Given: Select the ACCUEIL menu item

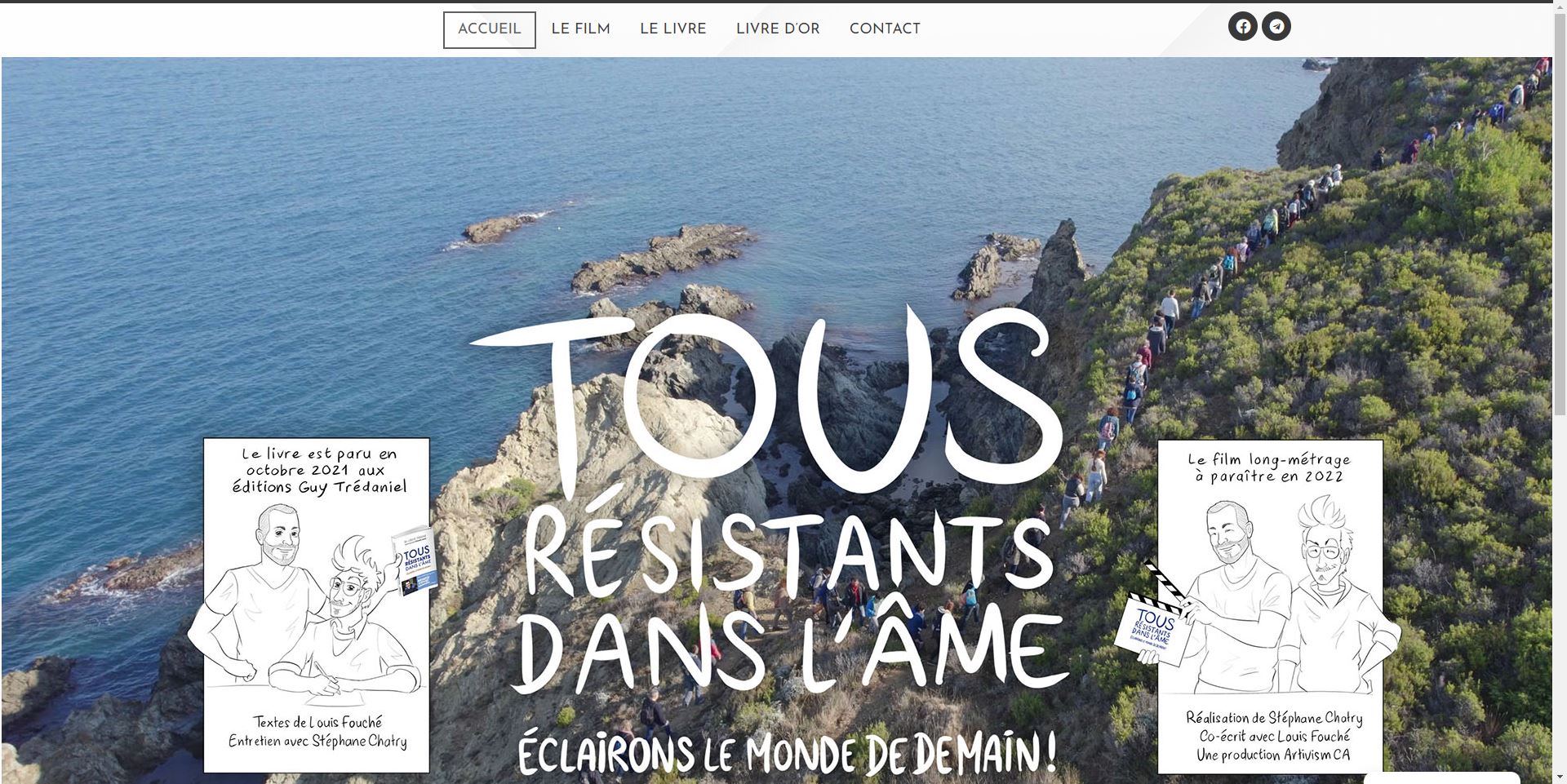Looking at the screenshot, I should (x=490, y=29).
